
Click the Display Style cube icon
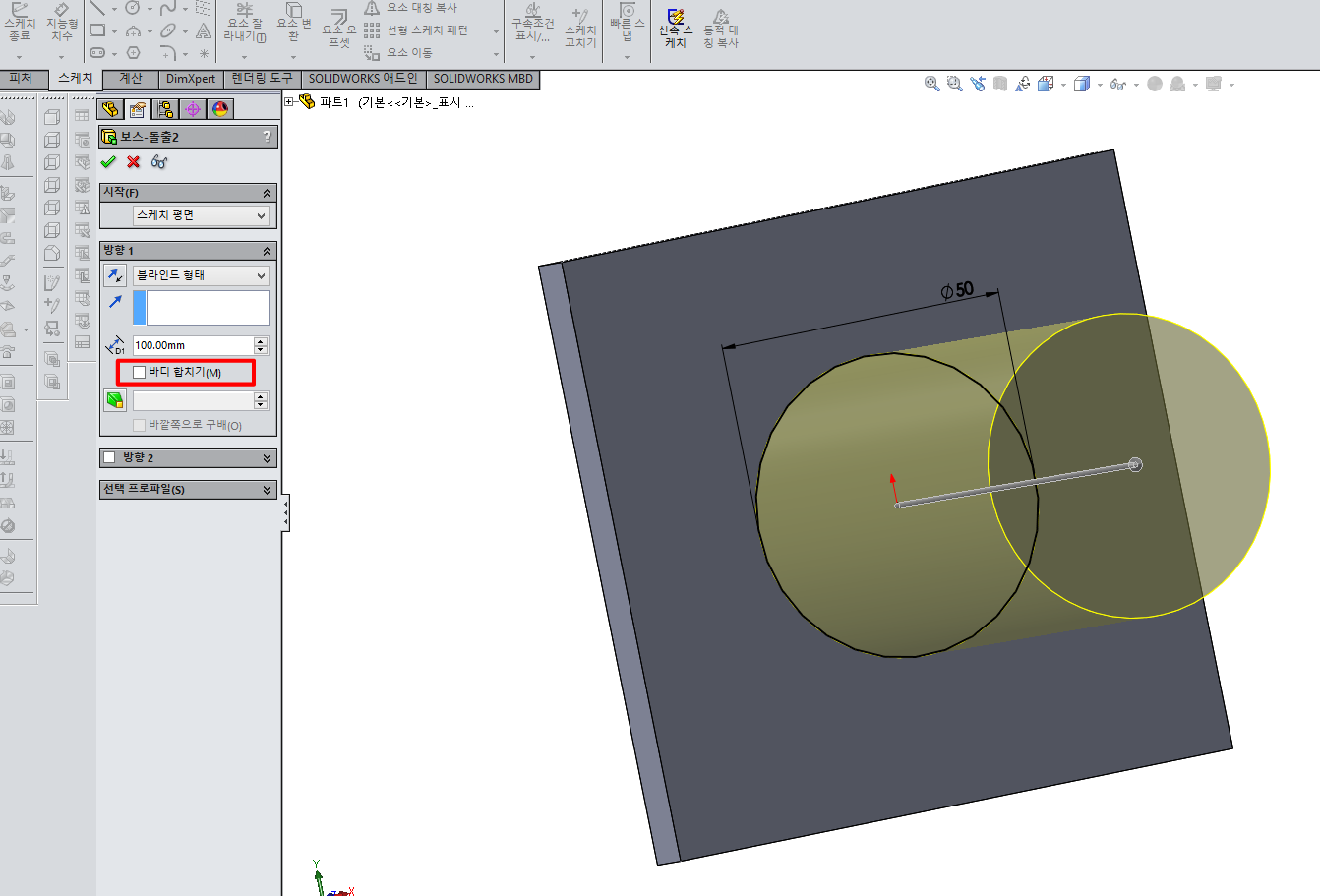1082,85
